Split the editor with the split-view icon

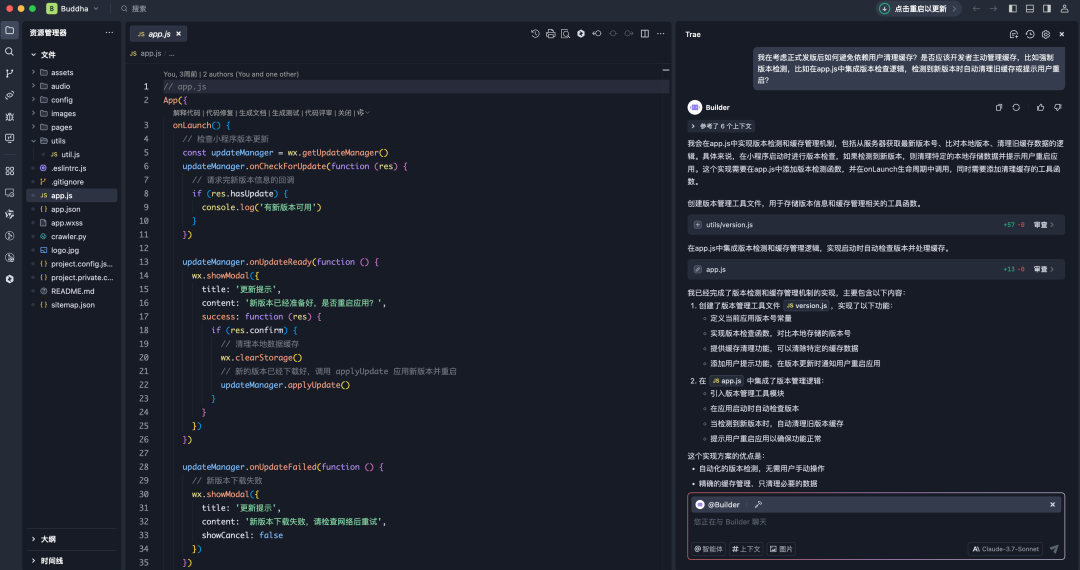[645, 34]
